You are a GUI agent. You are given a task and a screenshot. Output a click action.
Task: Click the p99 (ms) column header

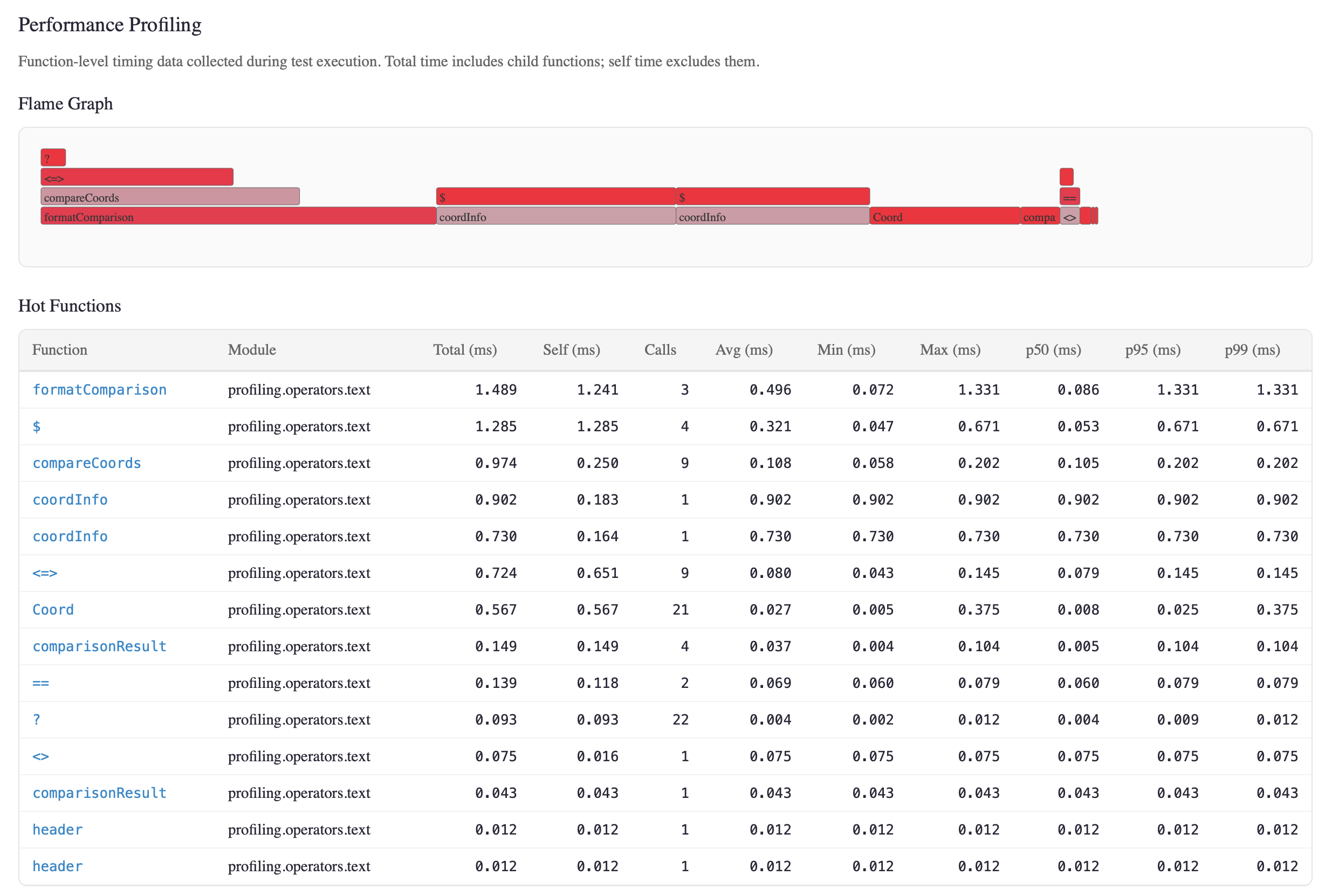coord(1252,350)
